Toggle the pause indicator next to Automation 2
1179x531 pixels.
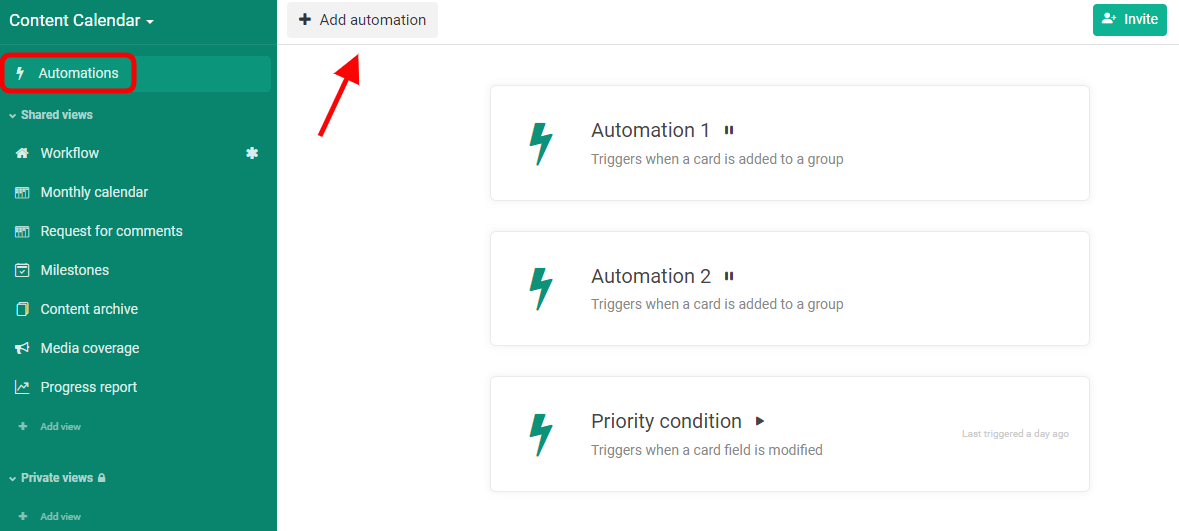(729, 276)
